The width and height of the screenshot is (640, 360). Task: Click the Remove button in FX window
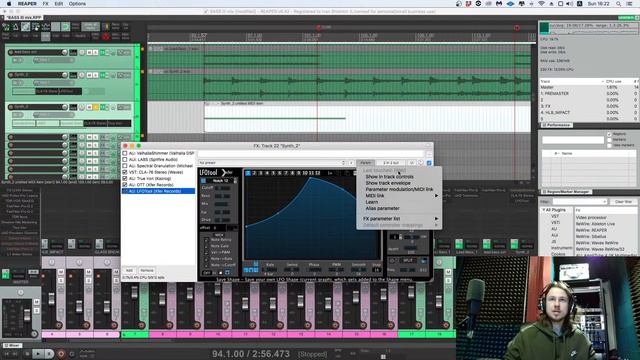147,270
